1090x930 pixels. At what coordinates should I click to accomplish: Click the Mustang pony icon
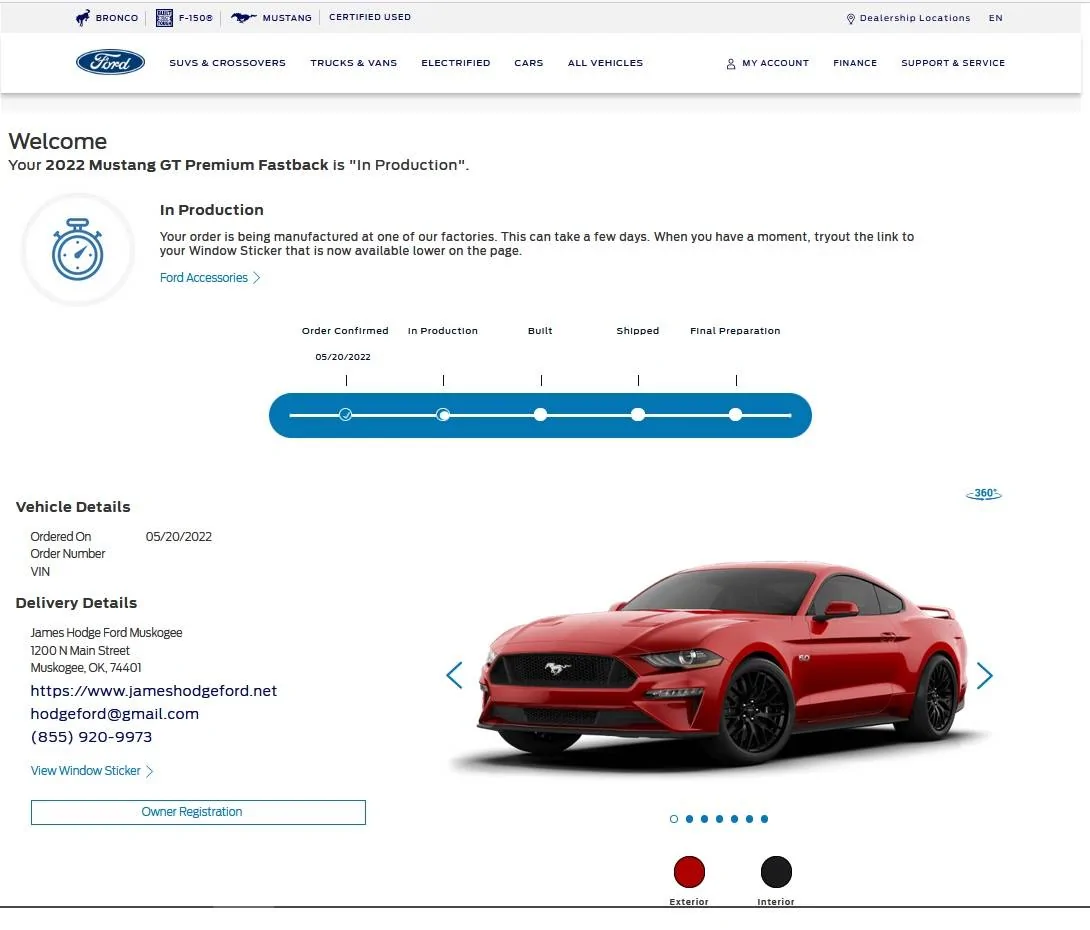(x=243, y=18)
